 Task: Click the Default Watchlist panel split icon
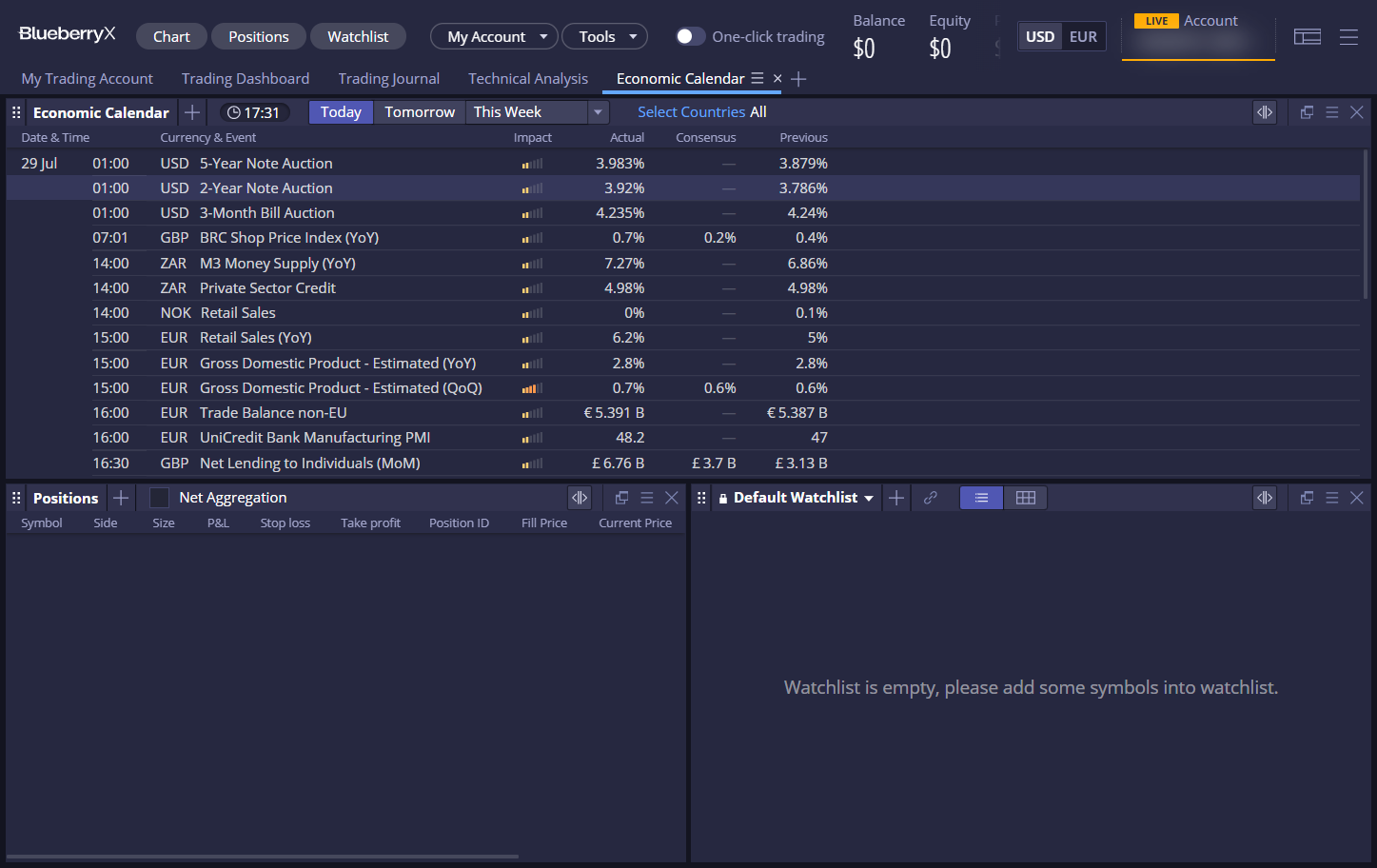1265,498
